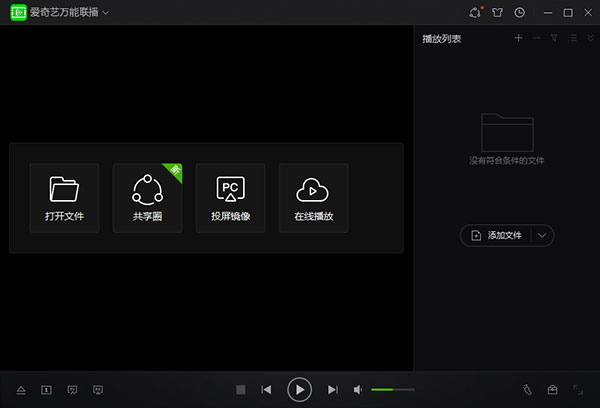Collapse playlist with double chevron icon

[588, 38]
